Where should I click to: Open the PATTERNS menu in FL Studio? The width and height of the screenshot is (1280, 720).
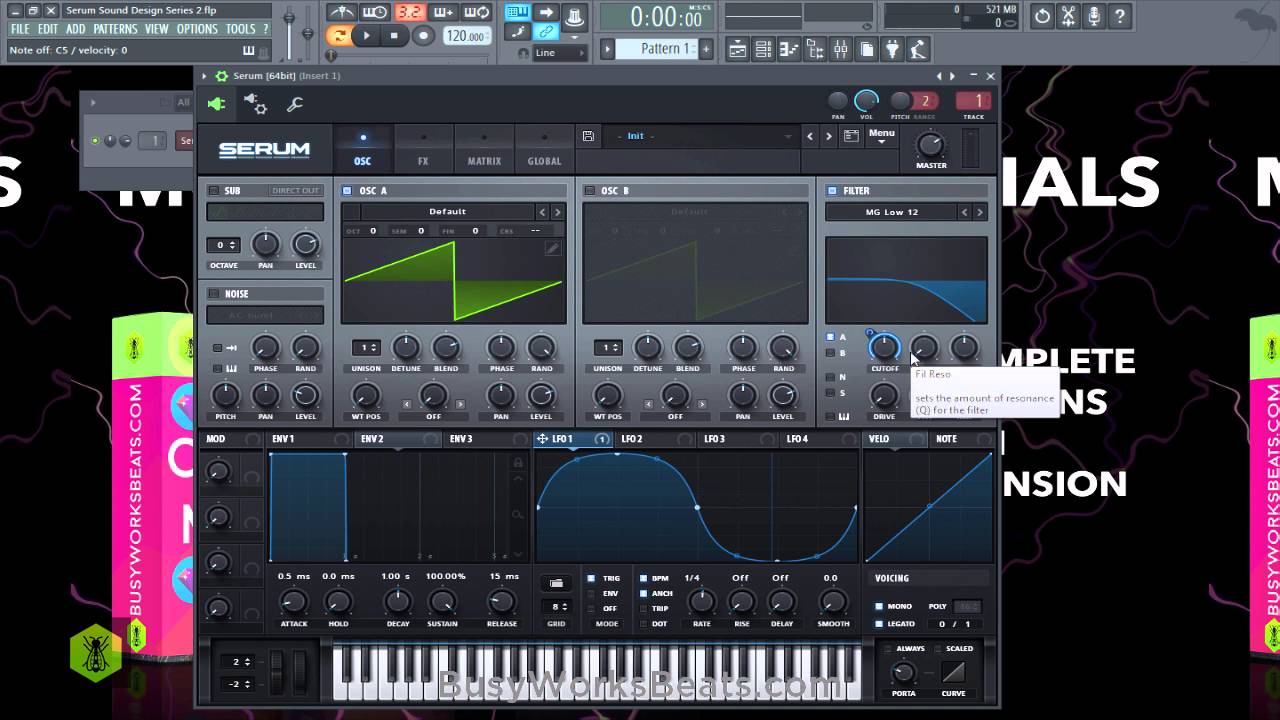[x=115, y=29]
